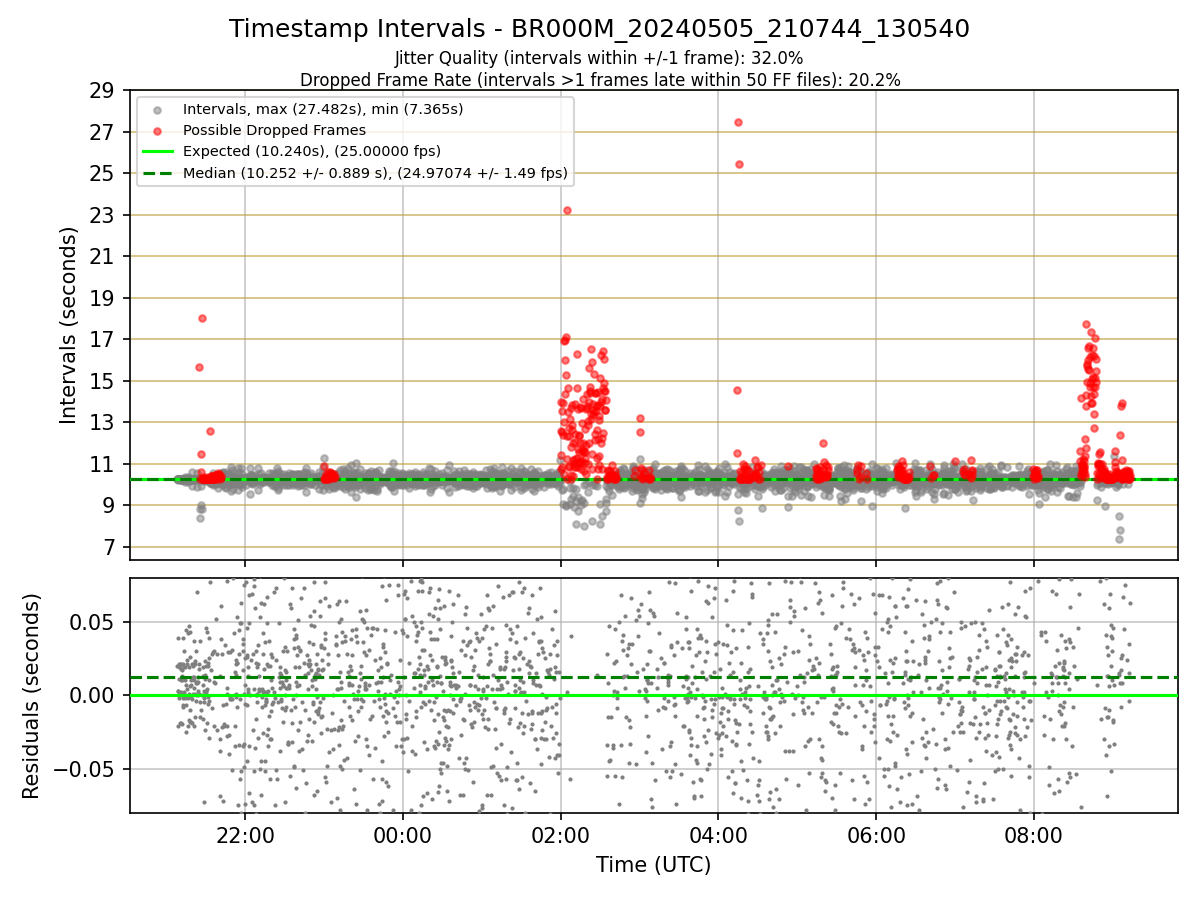Click the 'Residuals (seconds)' y-axis label

click(x=32, y=696)
